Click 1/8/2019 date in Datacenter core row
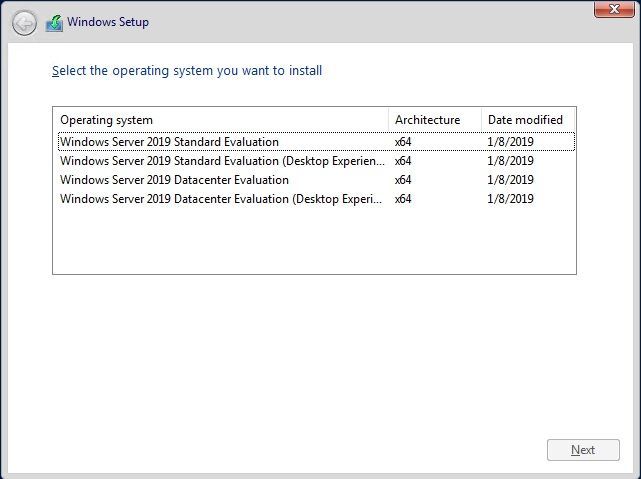The height and width of the screenshot is (479, 641). point(510,180)
